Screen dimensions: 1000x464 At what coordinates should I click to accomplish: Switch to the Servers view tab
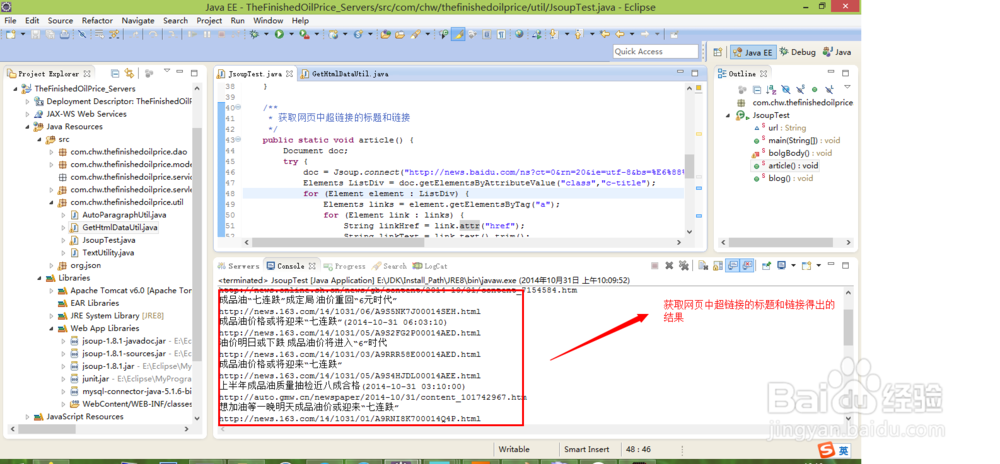[239, 266]
